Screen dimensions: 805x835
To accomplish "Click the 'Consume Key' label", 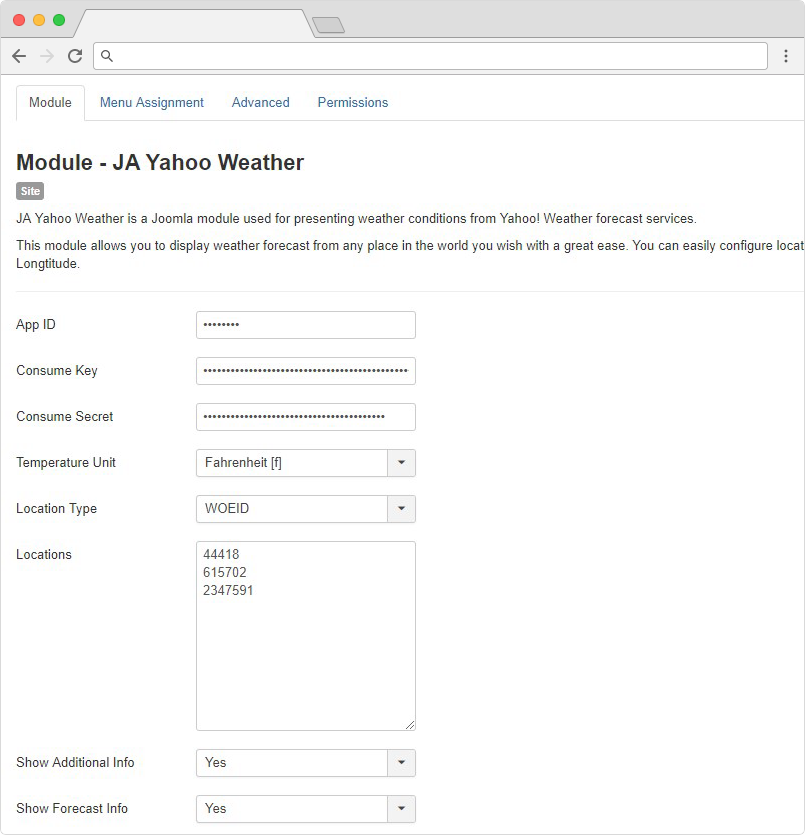I will point(57,371).
